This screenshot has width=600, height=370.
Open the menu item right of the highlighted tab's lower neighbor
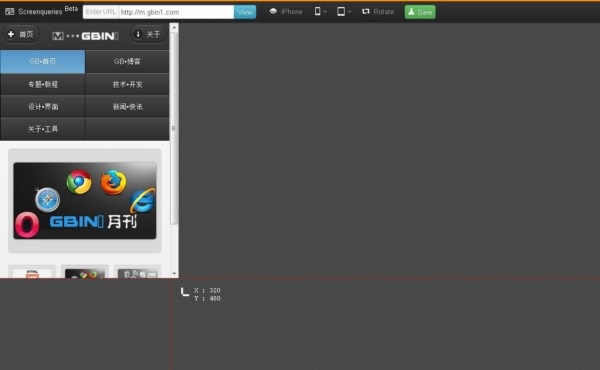[127, 84]
